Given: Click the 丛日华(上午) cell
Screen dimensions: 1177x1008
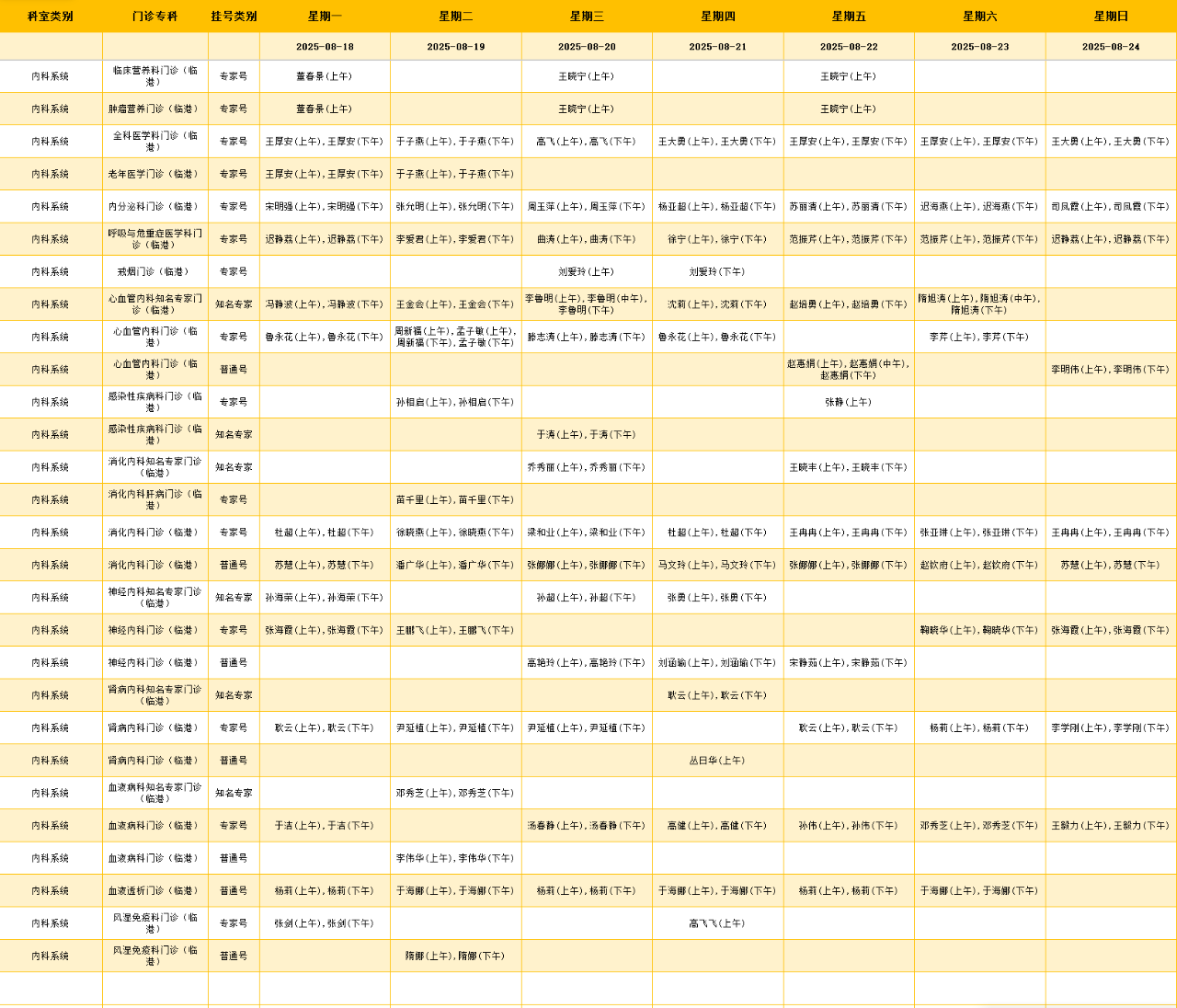Looking at the screenshot, I should (718, 761).
